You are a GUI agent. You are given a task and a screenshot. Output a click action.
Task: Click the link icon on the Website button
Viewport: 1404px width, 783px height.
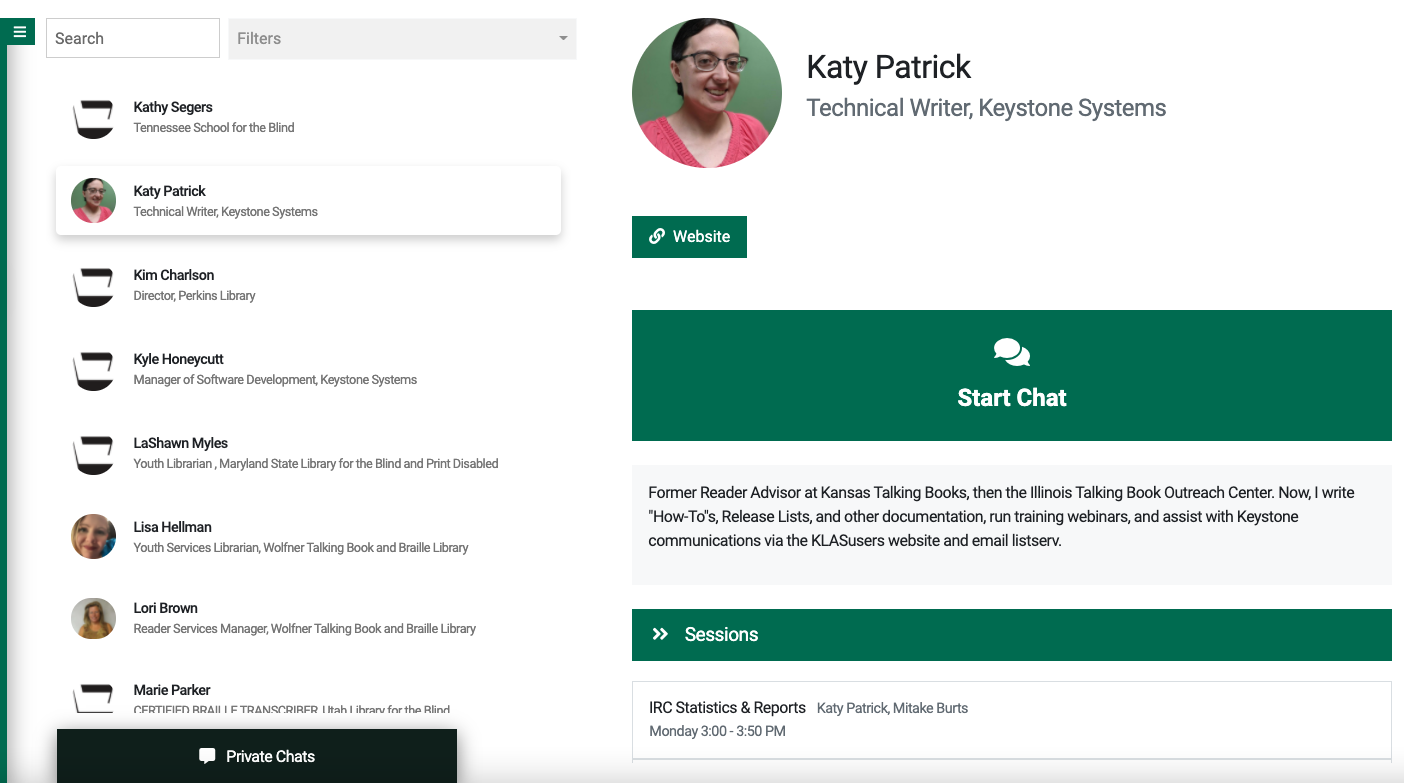point(657,236)
